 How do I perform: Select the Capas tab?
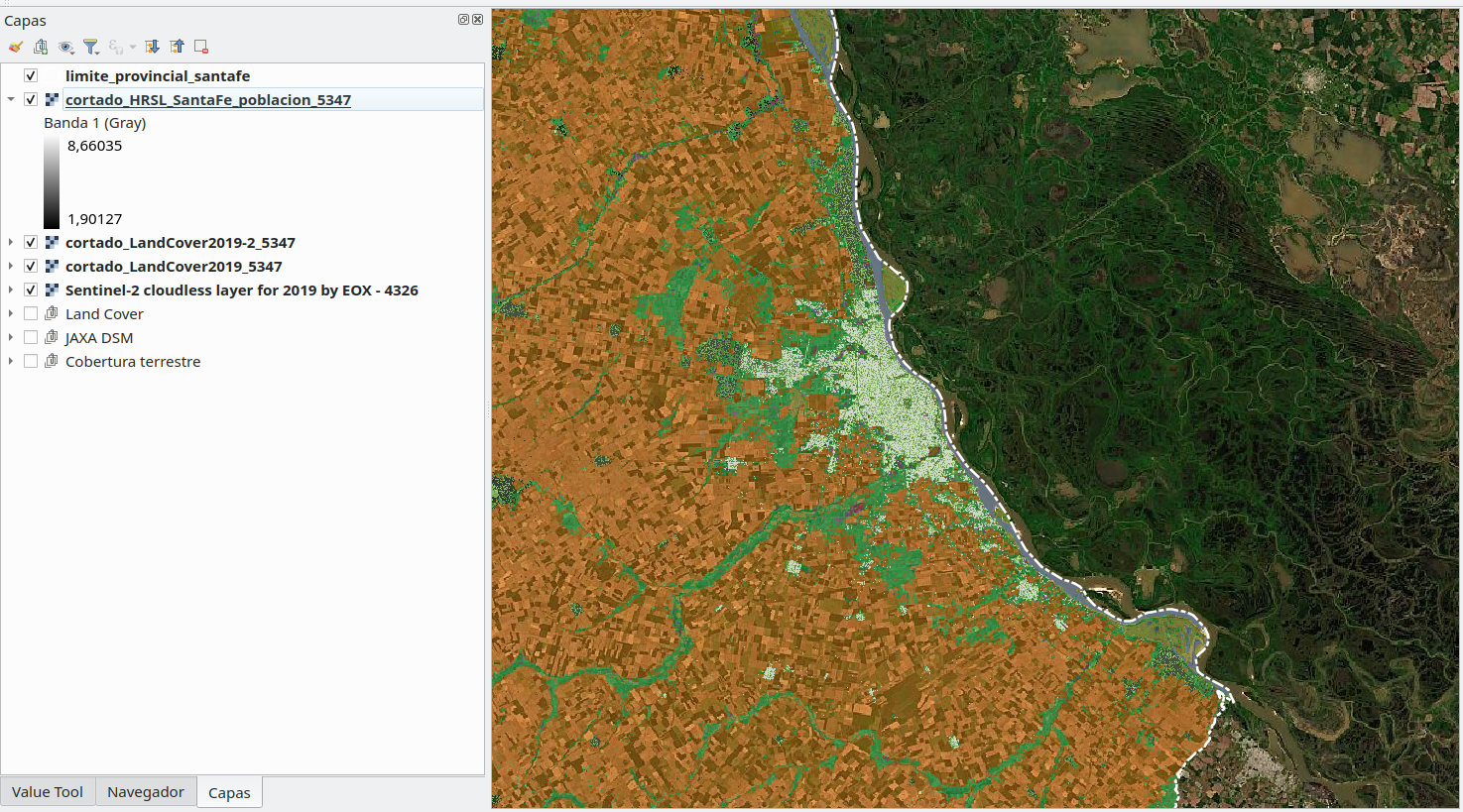(x=229, y=792)
